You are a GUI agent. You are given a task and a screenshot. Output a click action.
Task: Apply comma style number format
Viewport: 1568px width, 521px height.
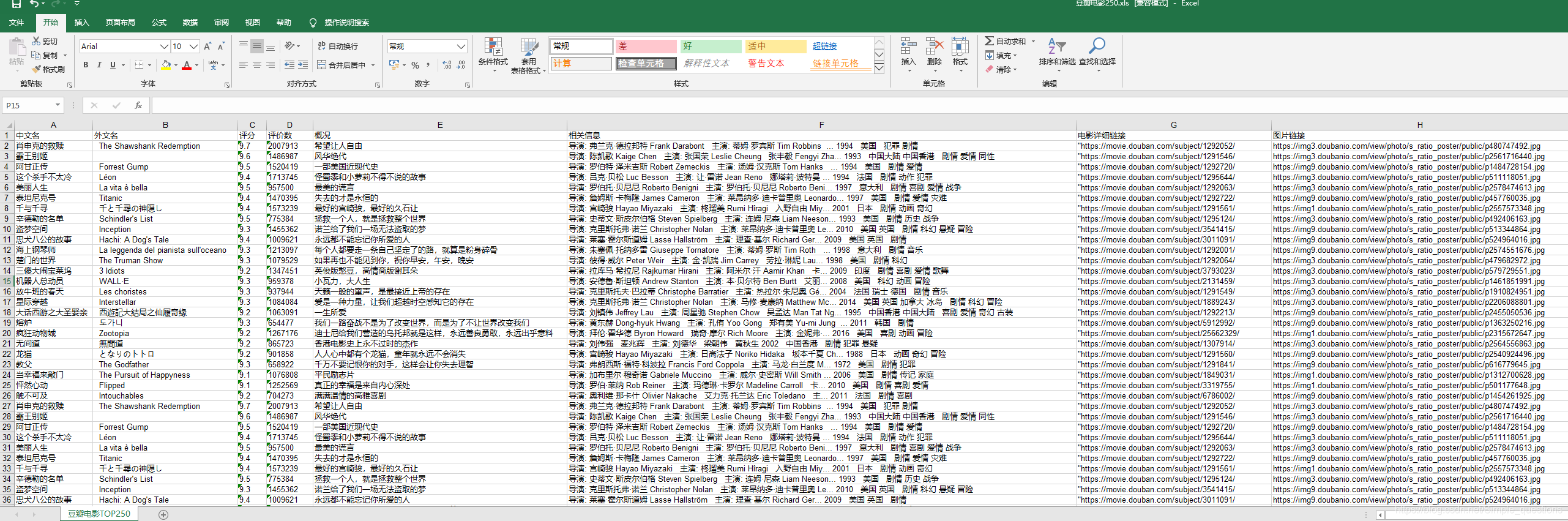[428, 65]
